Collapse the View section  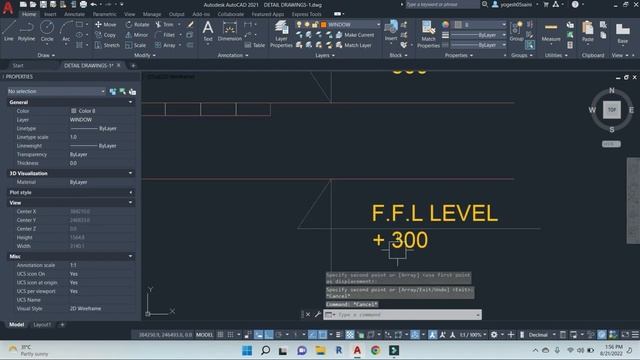tap(131, 202)
